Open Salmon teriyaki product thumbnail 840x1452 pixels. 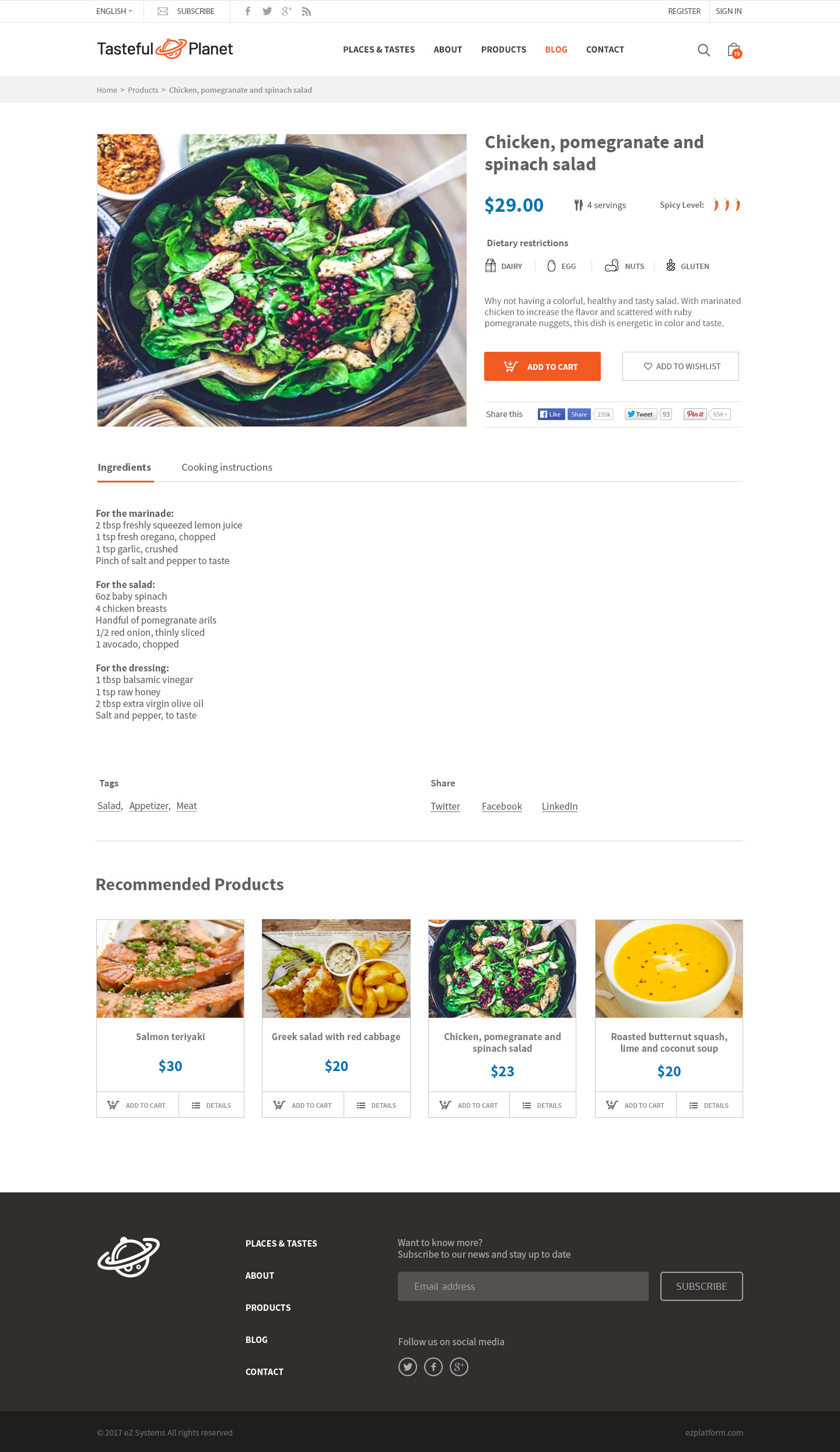pos(170,969)
